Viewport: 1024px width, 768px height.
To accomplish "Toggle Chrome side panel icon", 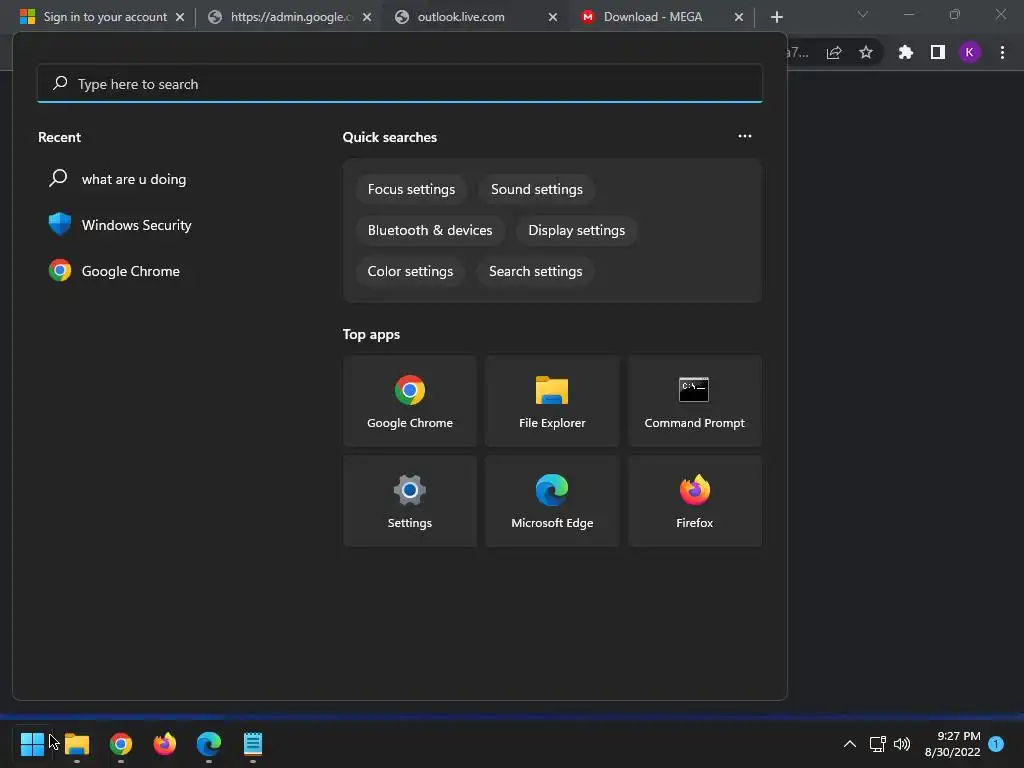I will tap(938, 52).
